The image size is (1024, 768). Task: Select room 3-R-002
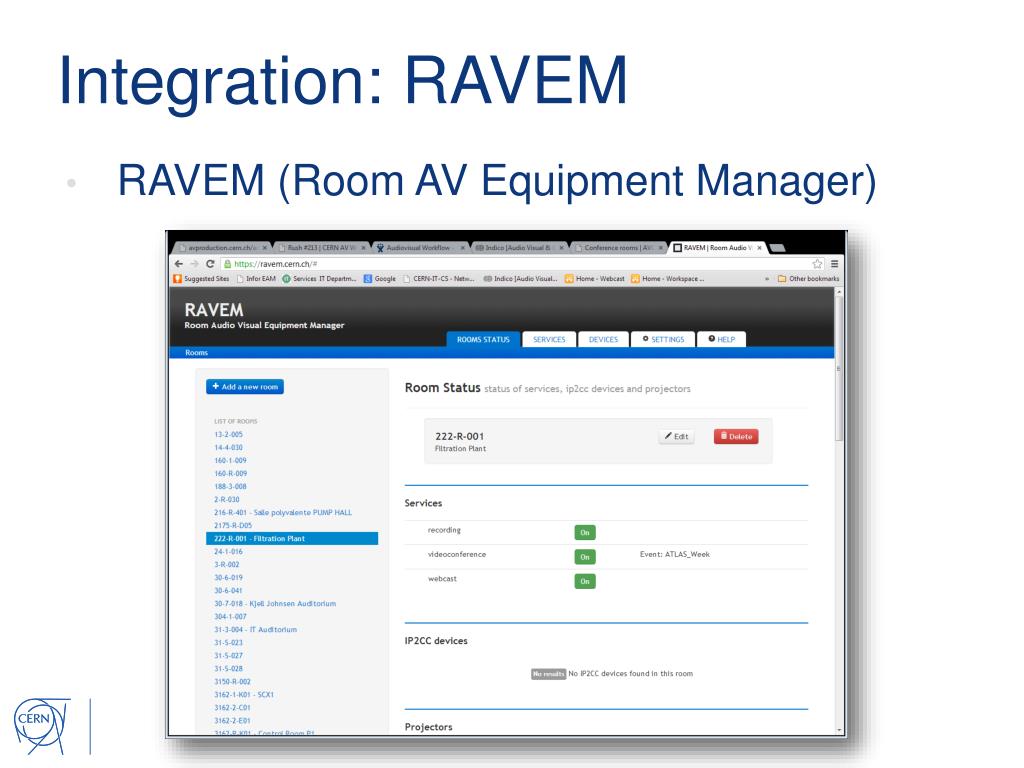[x=227, y=565]
